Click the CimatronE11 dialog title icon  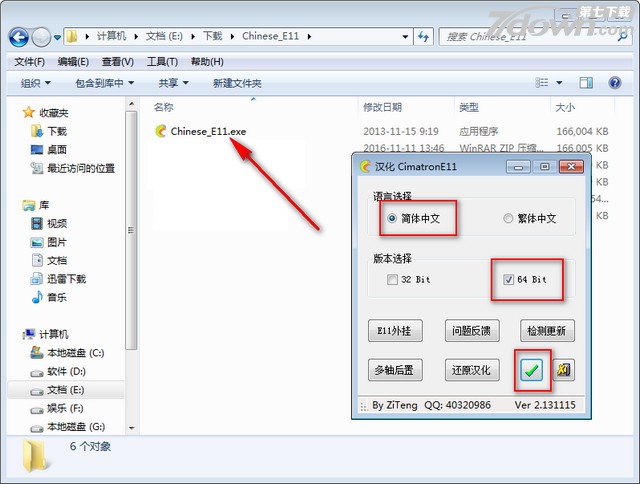(x=365, y=167)
